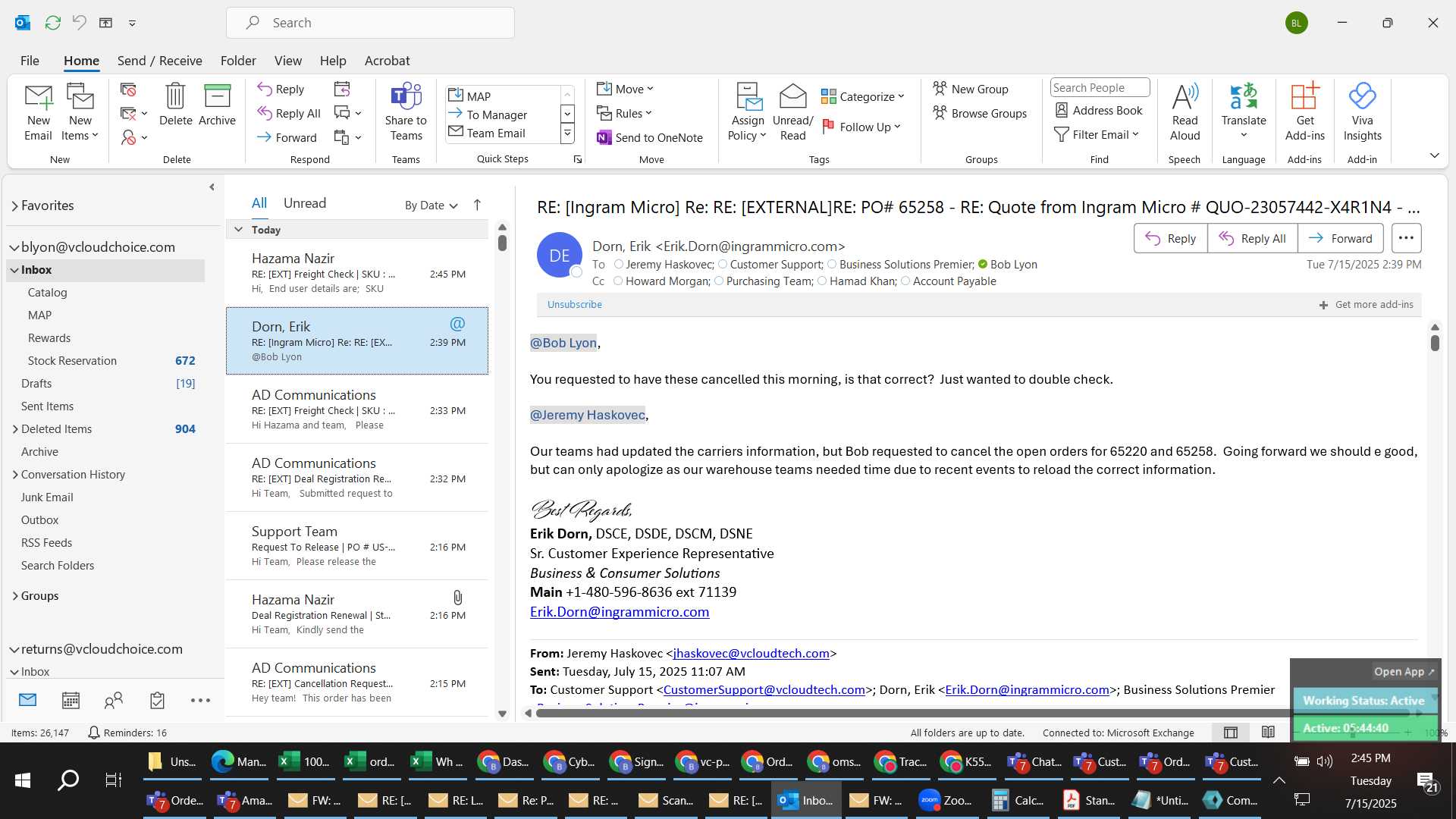Switch to View tab
The height and width of the screenshot is (819, 1456).
[x=287, y=61]
